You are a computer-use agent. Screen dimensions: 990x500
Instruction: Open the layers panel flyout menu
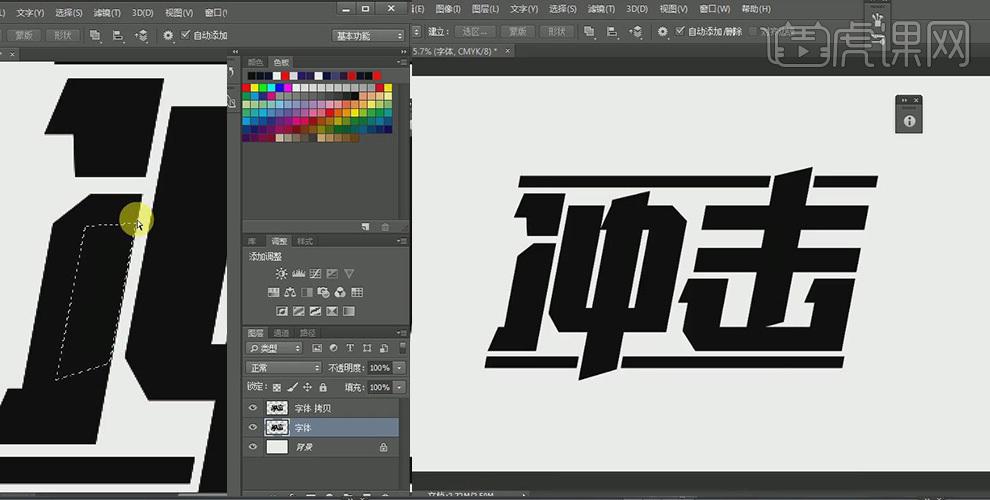(403, 333)
